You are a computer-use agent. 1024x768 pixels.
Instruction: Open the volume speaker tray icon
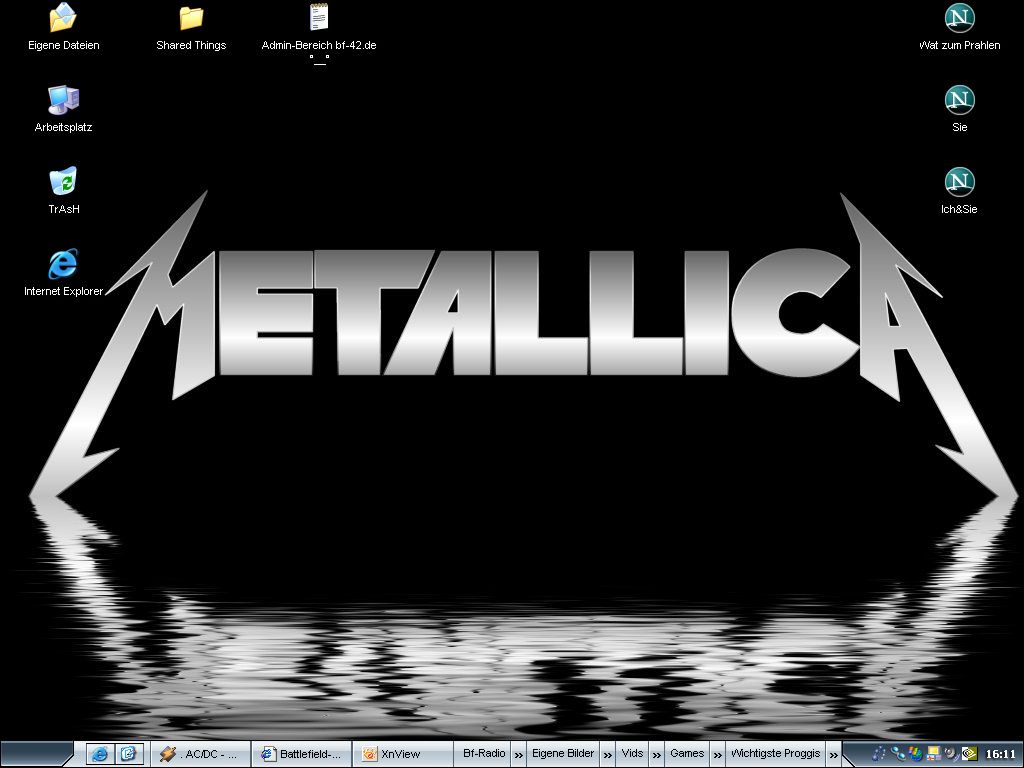coord(952,754)
